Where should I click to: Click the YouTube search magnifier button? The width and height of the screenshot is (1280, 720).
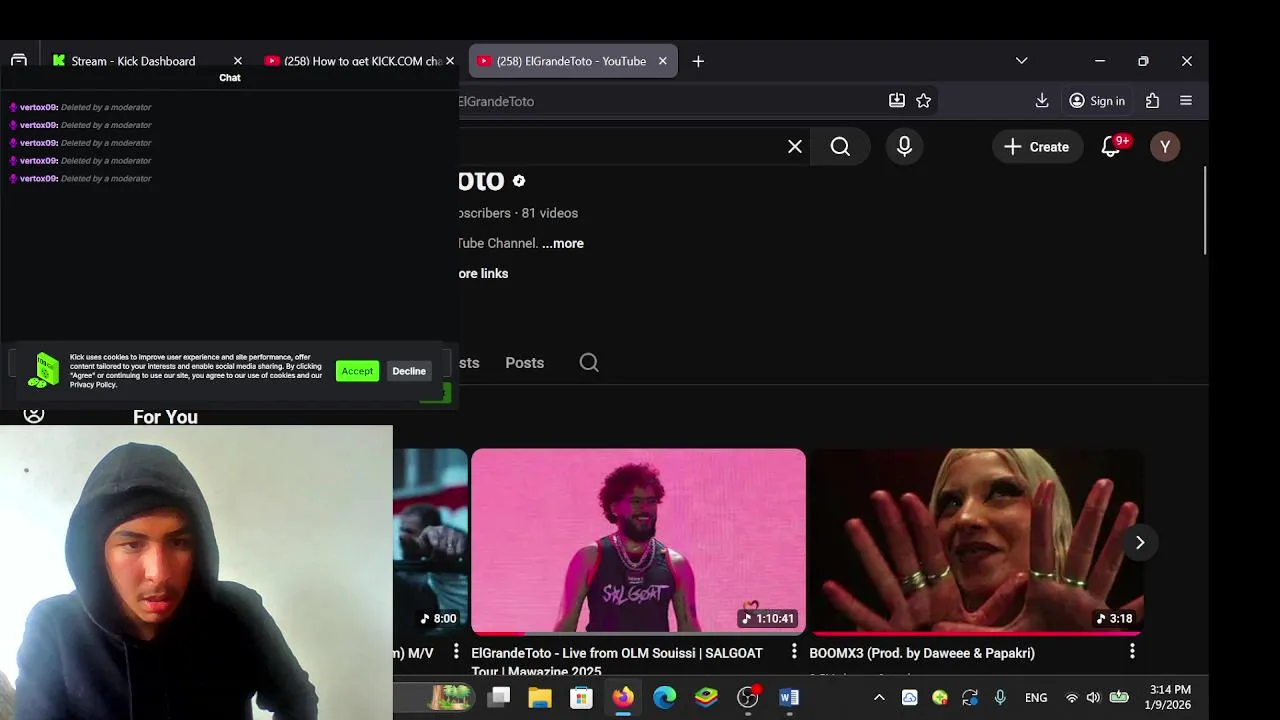point(841,147)
